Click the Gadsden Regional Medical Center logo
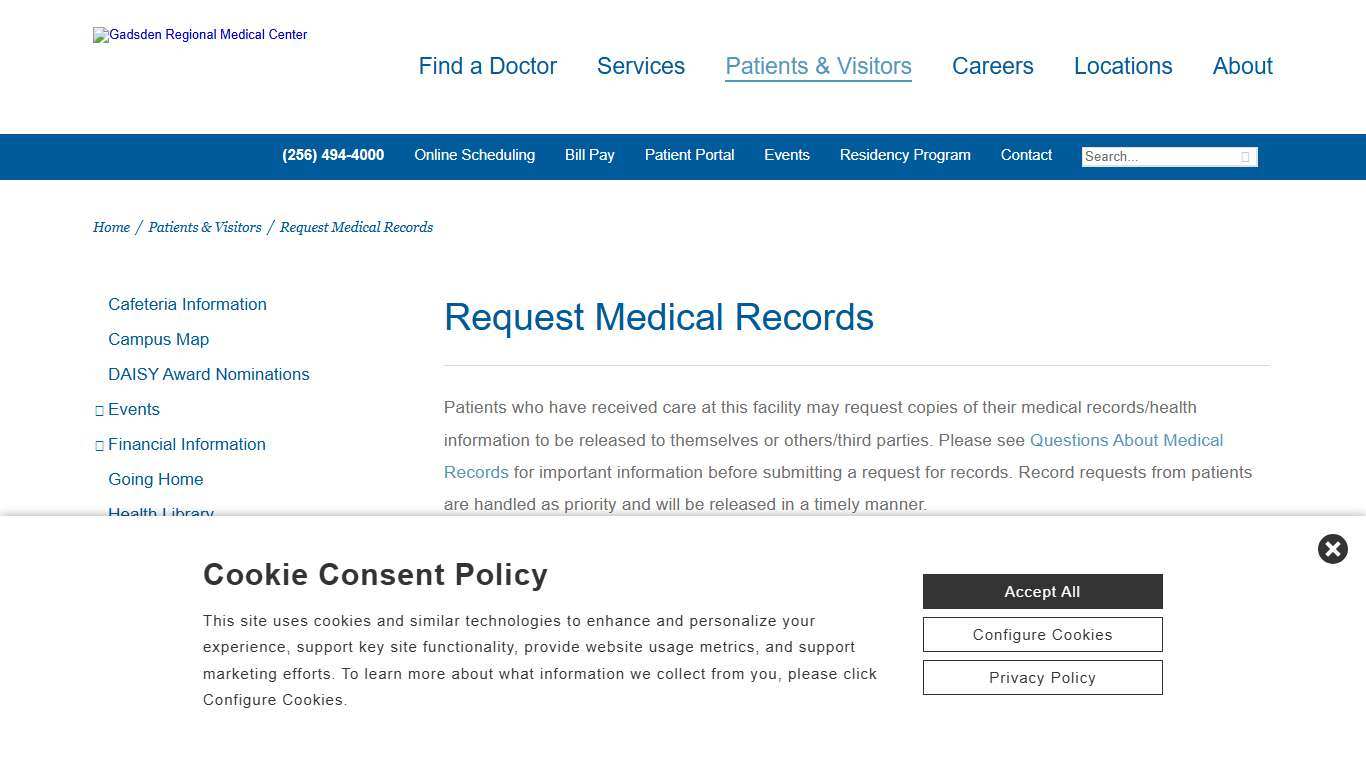Viewport: 1366px width, 768px height. (199, 35)
